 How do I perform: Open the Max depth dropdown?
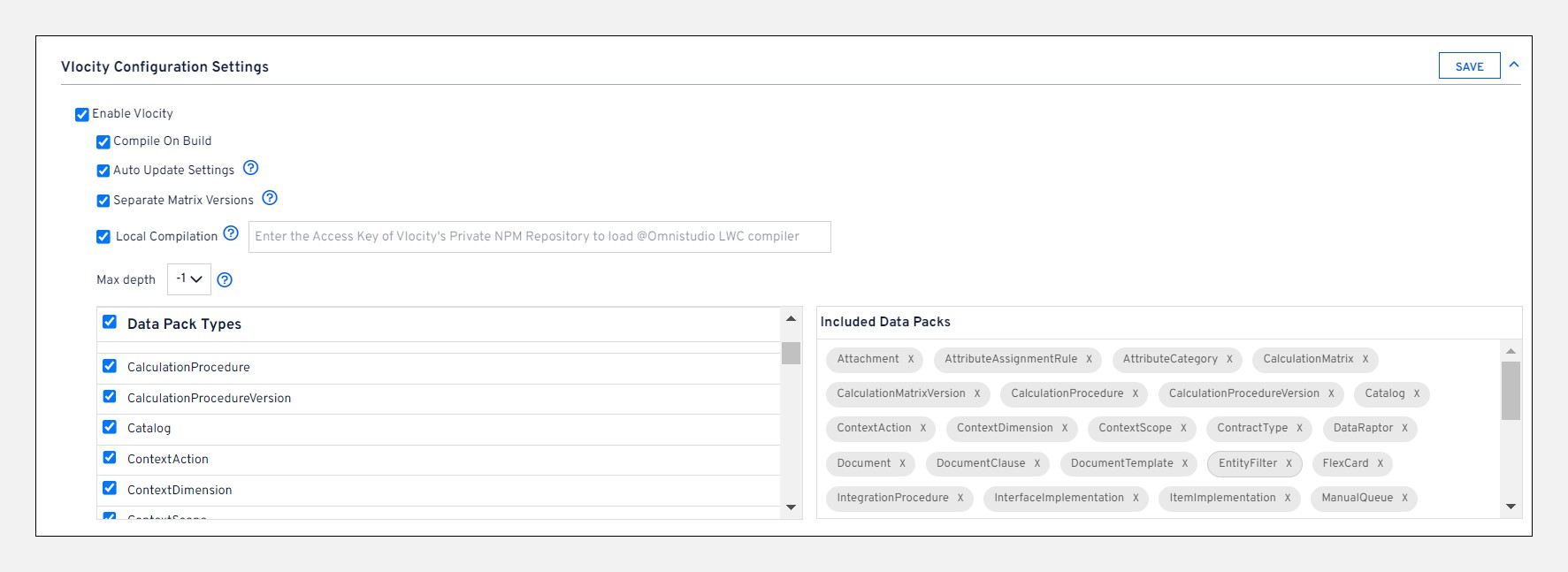tap(188, 279)
